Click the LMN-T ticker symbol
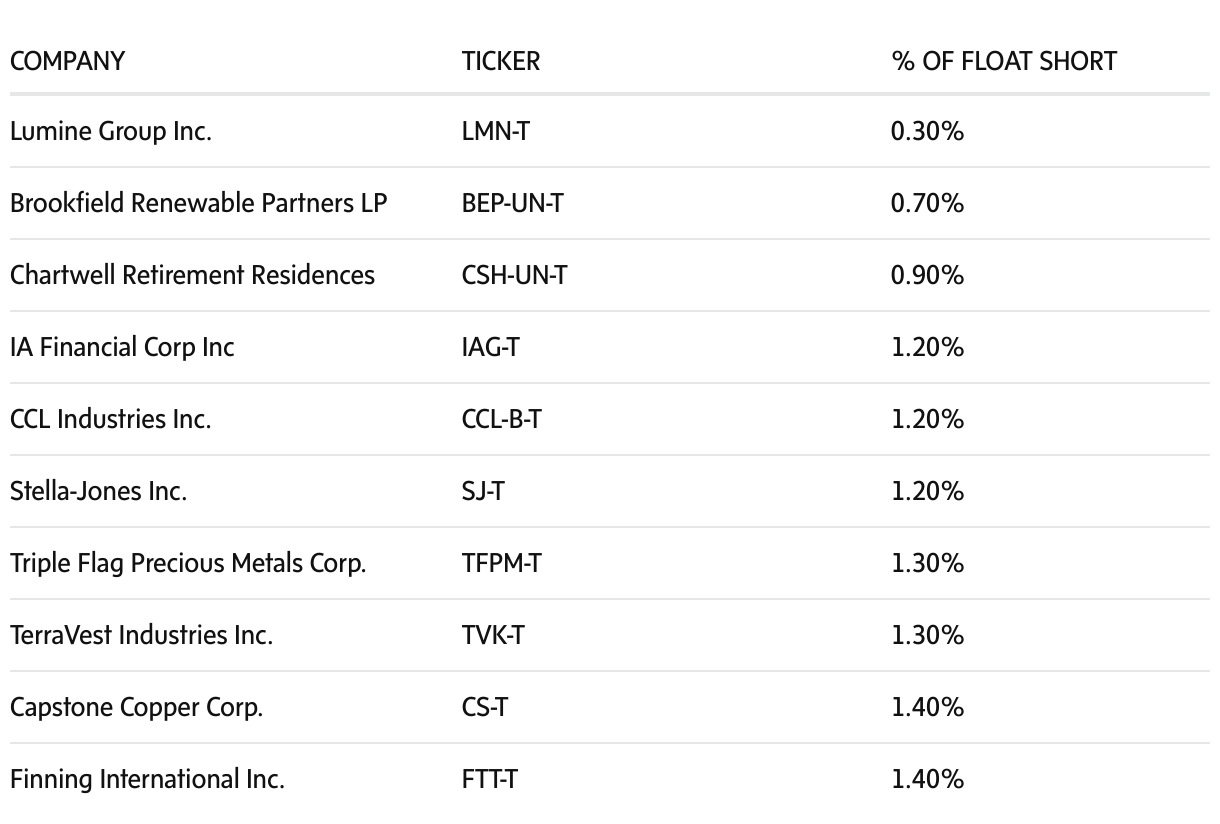 click(x=495, y=131)
